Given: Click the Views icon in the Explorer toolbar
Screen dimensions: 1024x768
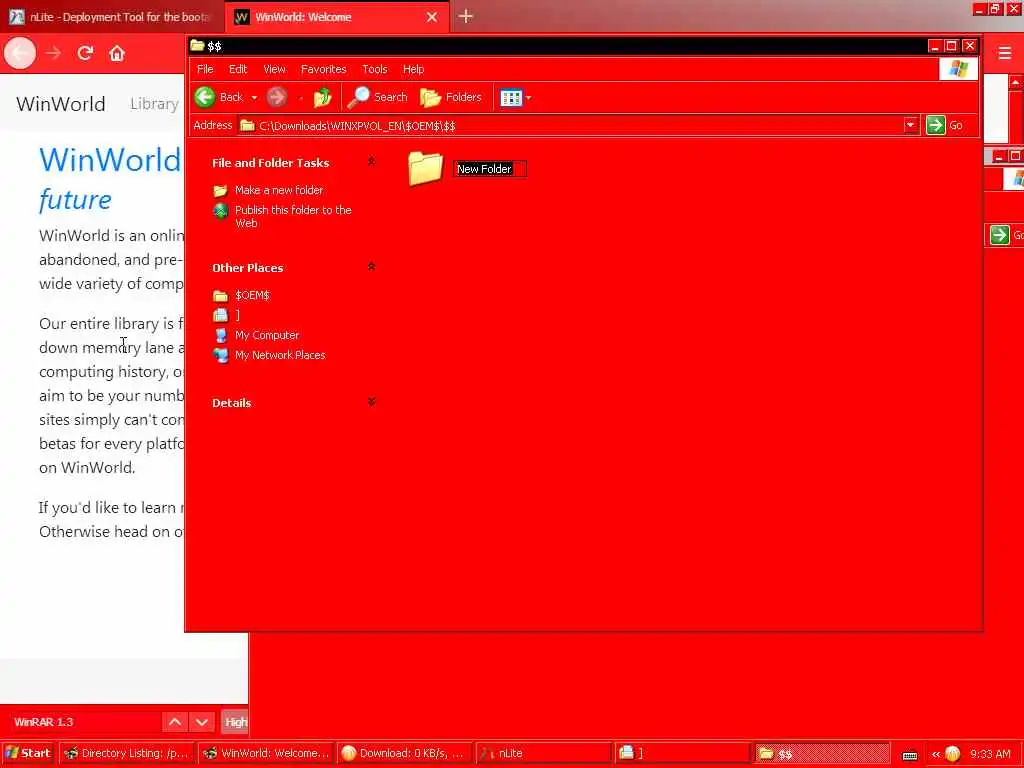Looking at the screenshot, I should [x=511, y=98].
